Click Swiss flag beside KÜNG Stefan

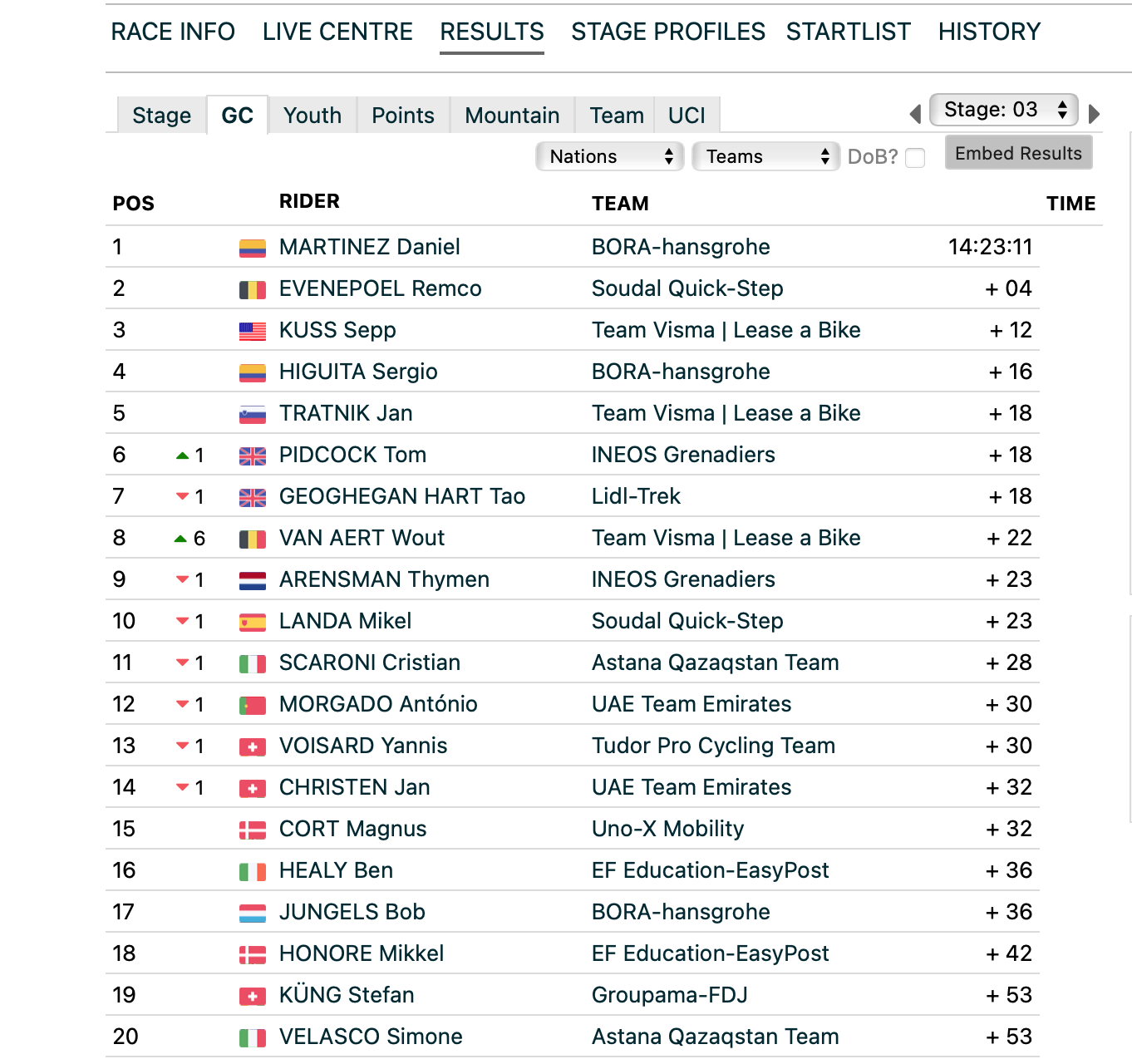point(252,996)
